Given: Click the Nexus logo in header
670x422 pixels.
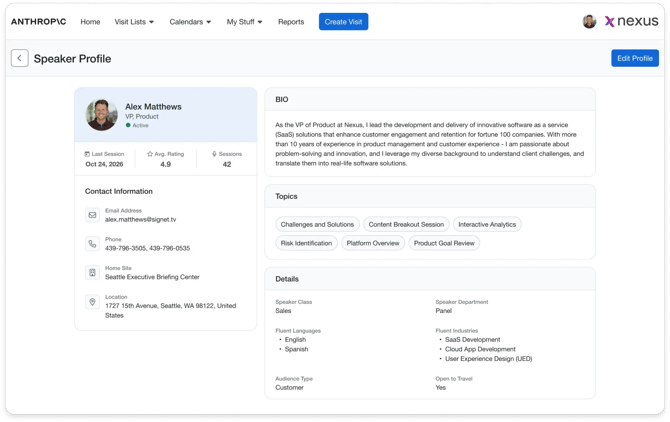Looking at the screenshot, I should [631, 21].
